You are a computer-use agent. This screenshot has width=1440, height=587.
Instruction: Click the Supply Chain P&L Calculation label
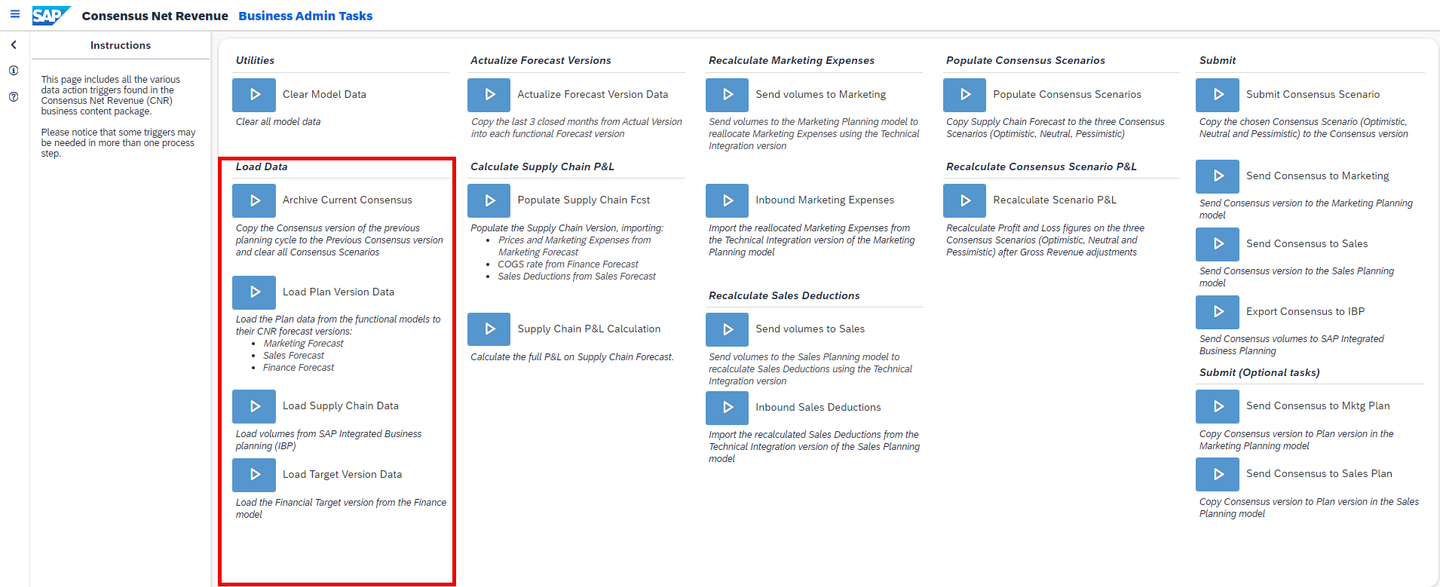[x=589, y=329]
